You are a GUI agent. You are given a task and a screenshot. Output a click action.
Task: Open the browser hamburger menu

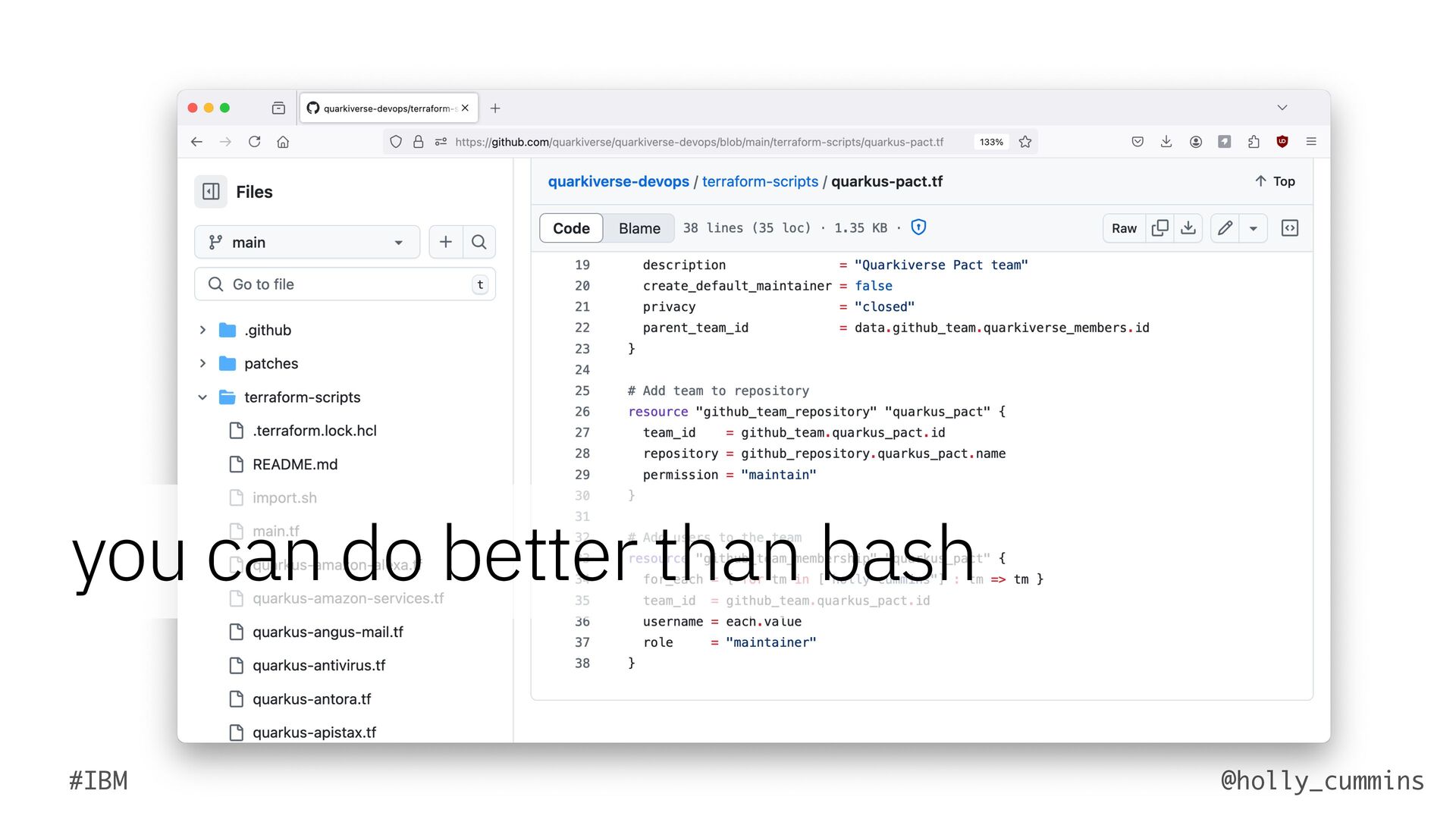pos(1311,142)
